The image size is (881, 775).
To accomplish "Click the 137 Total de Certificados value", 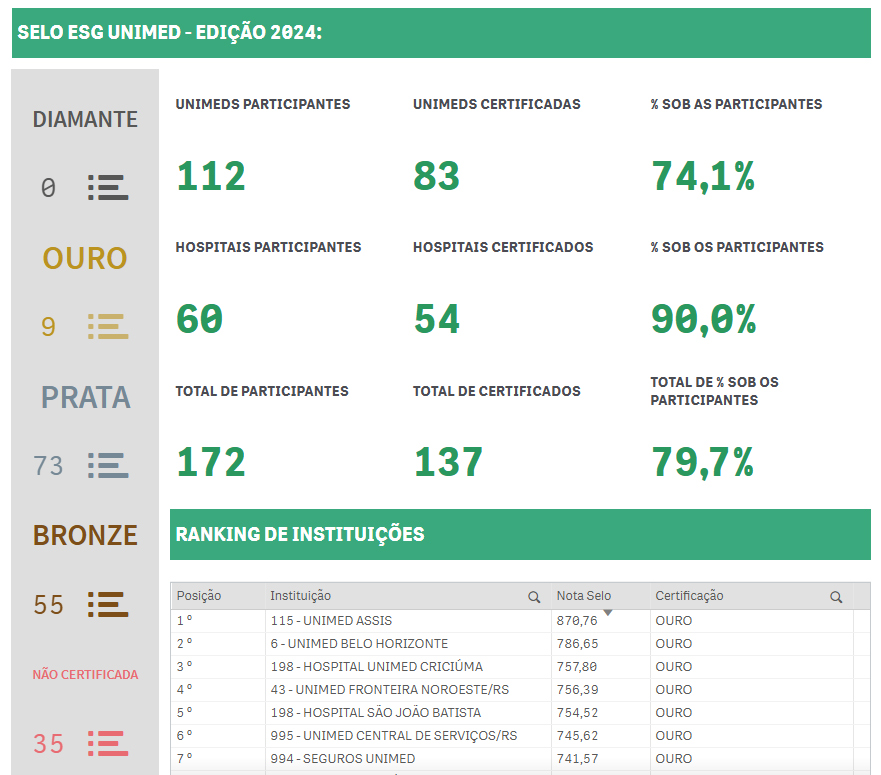I will 448,463.
